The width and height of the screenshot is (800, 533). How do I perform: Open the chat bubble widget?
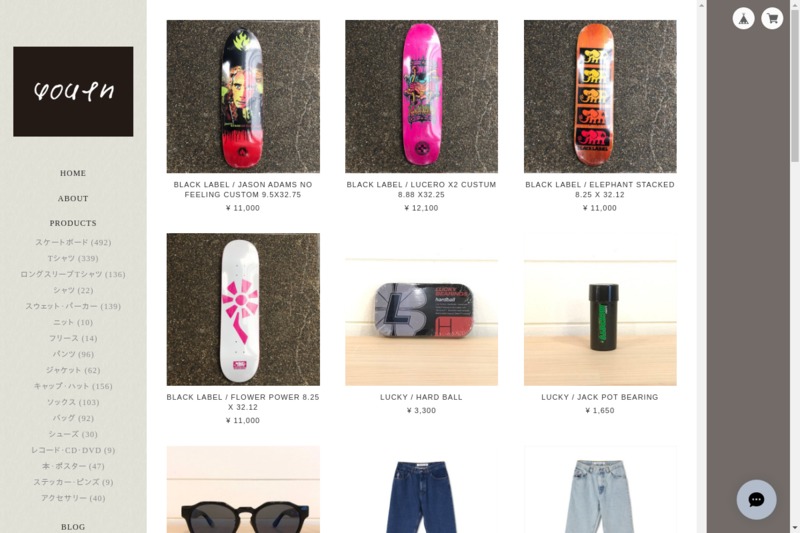point(756,499)
